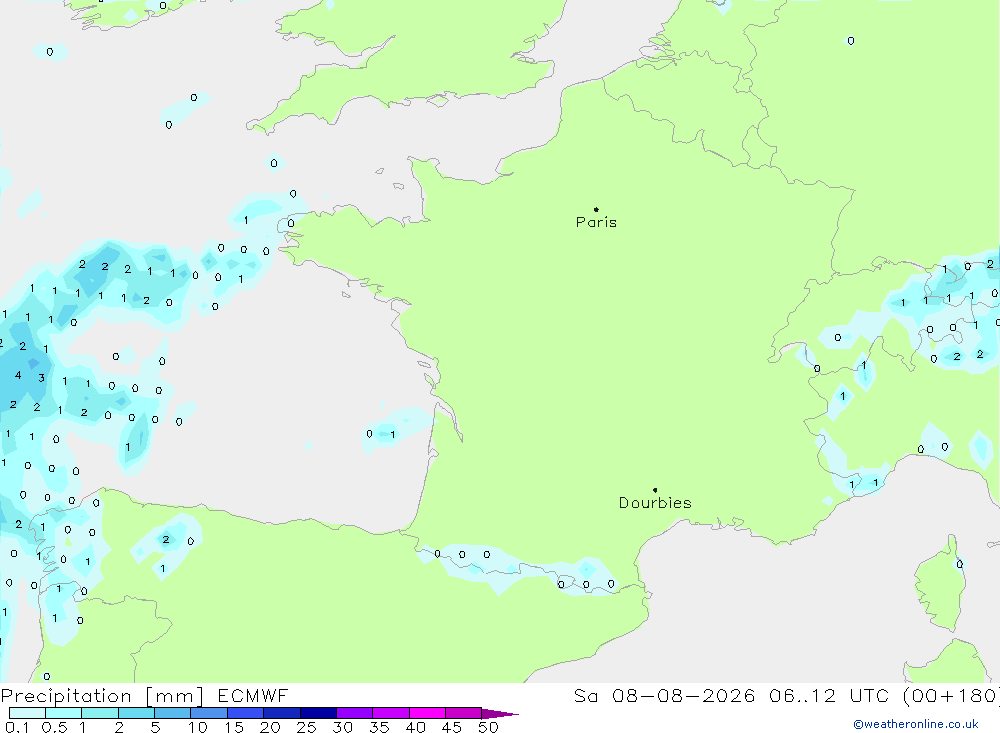Click the legend value '25'

[306, 727]
